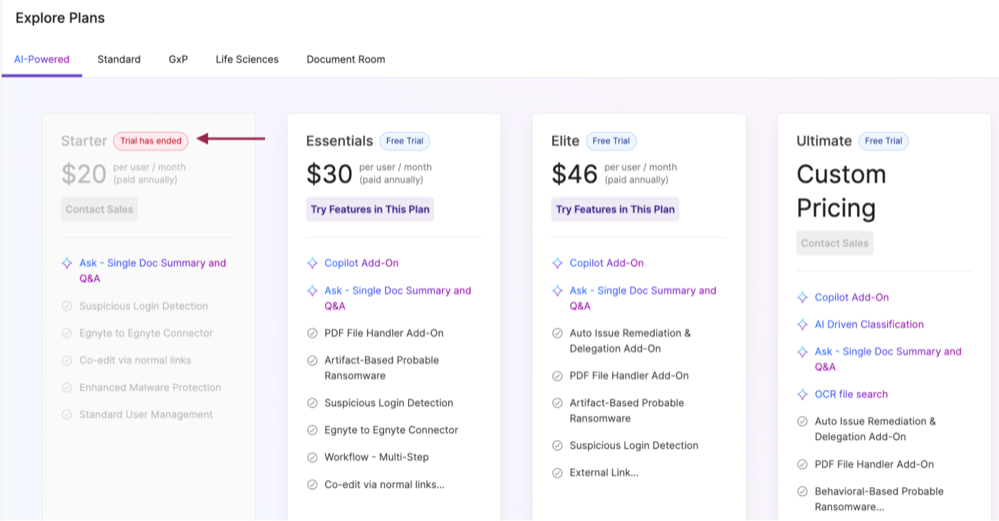Click checkmark icon beside Workflow - Multi-Step
The image size is (999, 521).
pyautogui.click(x=312, y=457)
